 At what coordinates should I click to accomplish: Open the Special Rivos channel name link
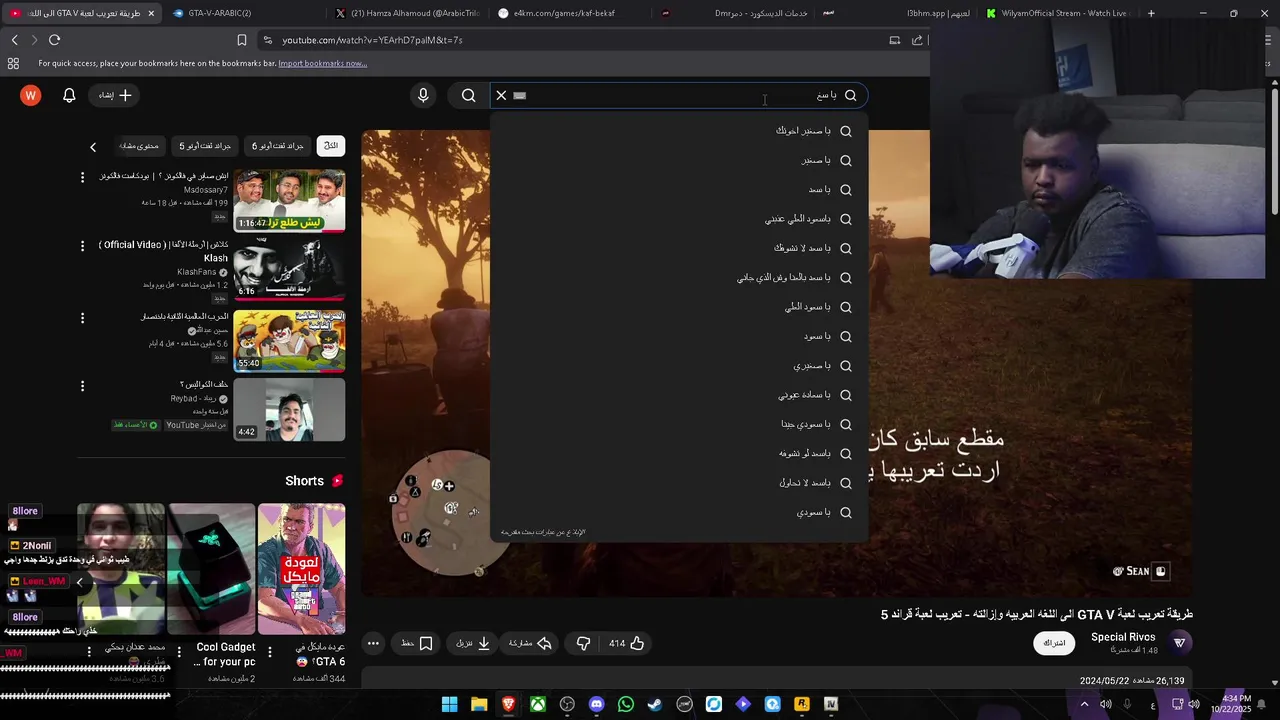pos(1123,637)
